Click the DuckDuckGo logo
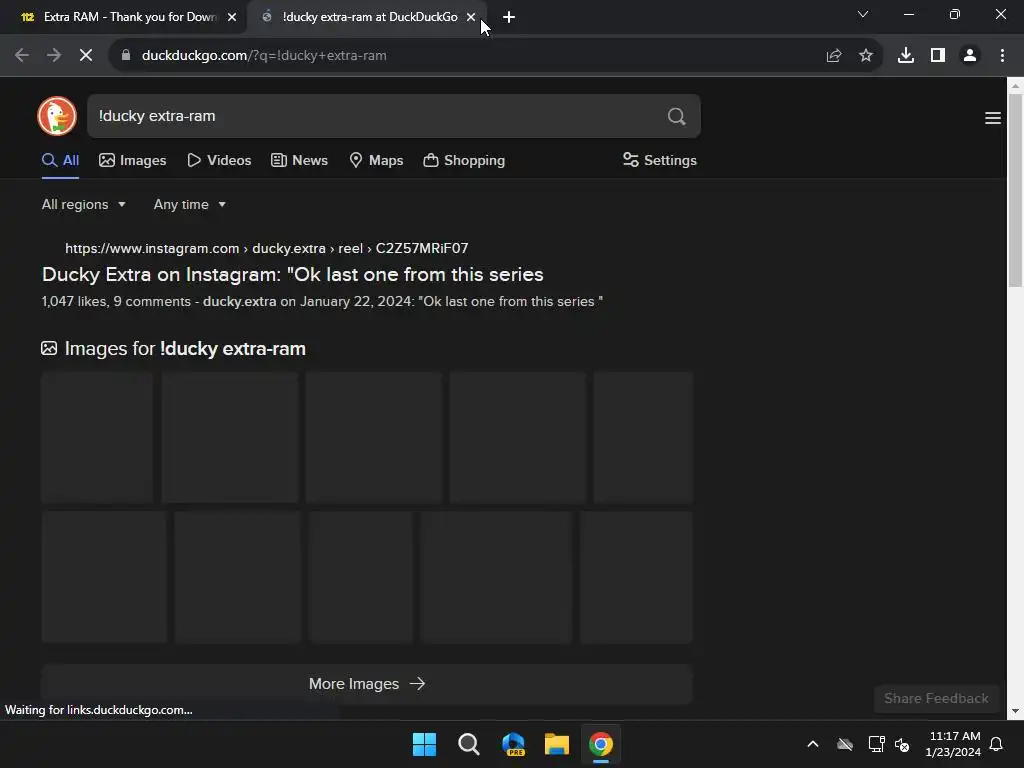This screenshot has width=1024, height=768. 57,116
